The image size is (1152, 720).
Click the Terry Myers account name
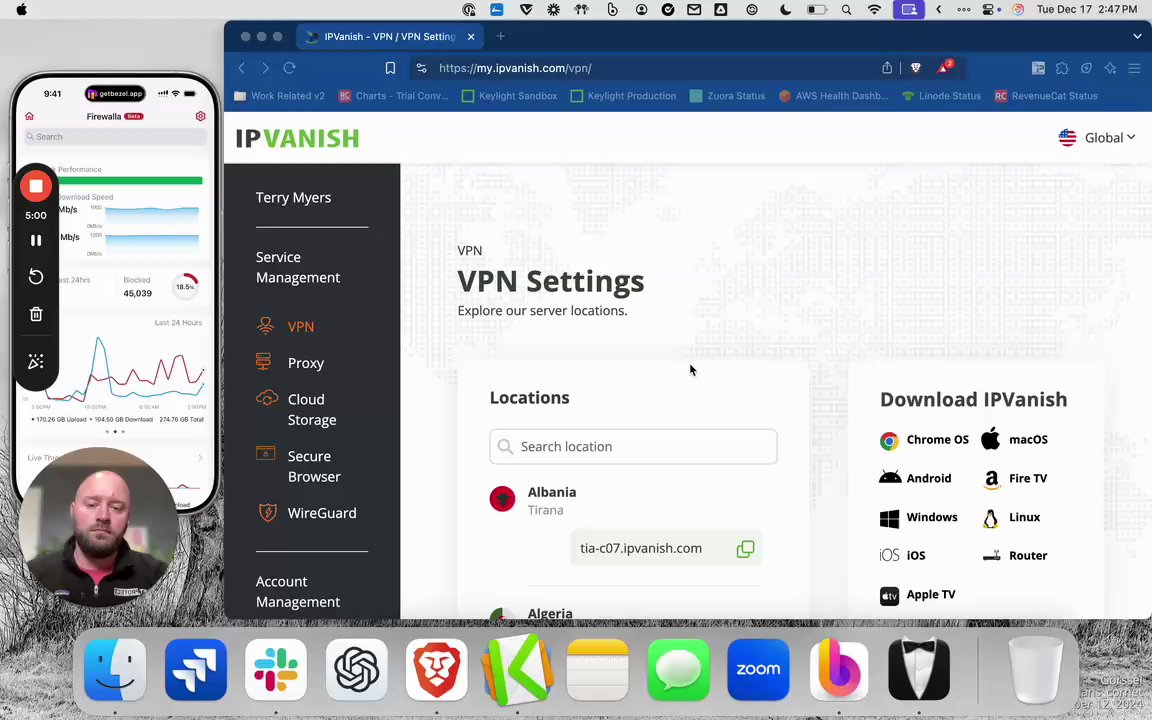(293, 198)
